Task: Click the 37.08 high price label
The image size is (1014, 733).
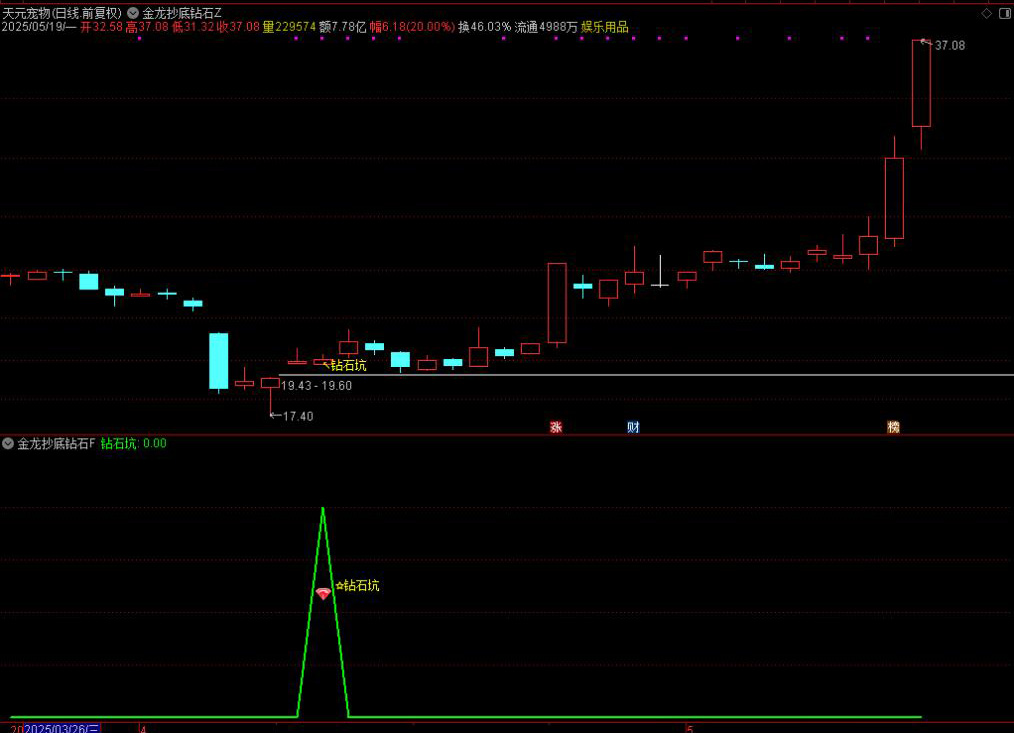Action: (949, 45)
